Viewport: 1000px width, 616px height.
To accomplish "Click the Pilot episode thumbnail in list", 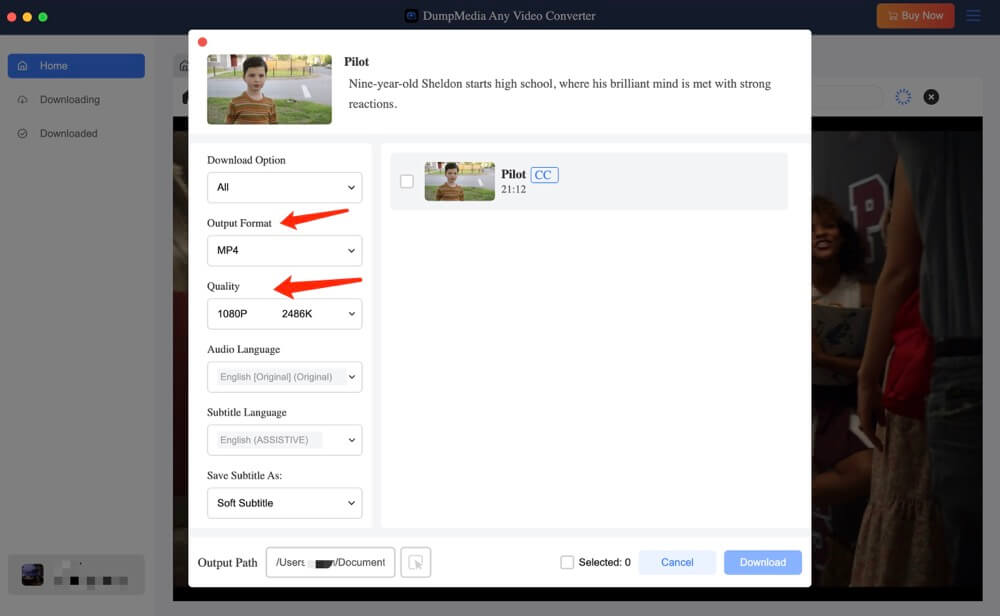I will [460, 181].
